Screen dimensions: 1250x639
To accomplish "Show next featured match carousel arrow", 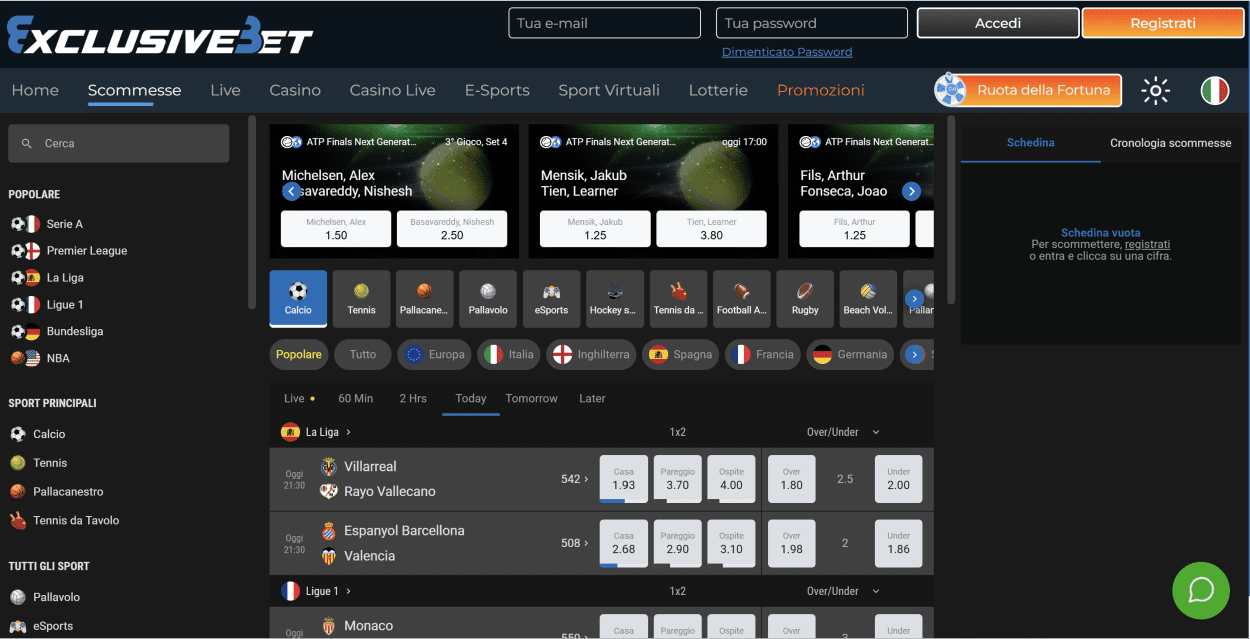I will coord(911,191).
